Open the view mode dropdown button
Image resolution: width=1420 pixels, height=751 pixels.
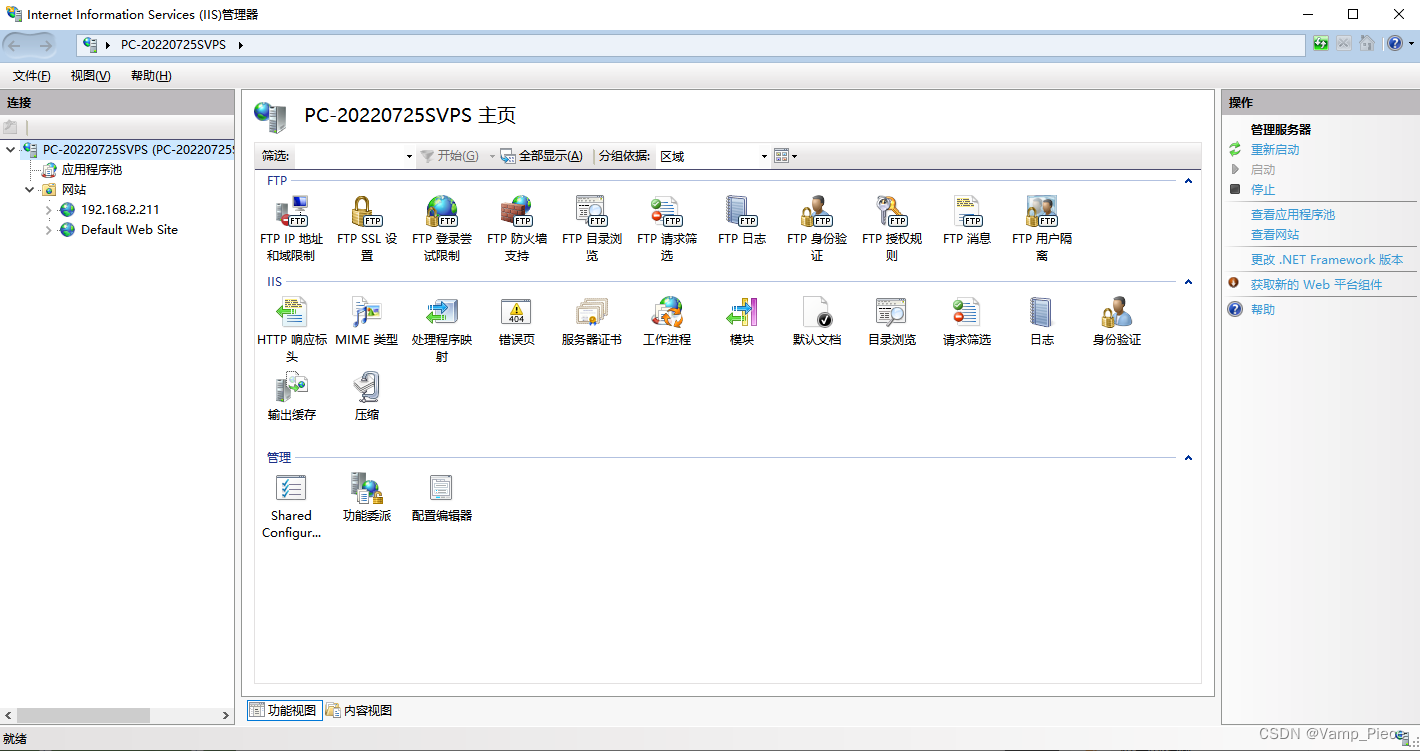tap(785, 156)
